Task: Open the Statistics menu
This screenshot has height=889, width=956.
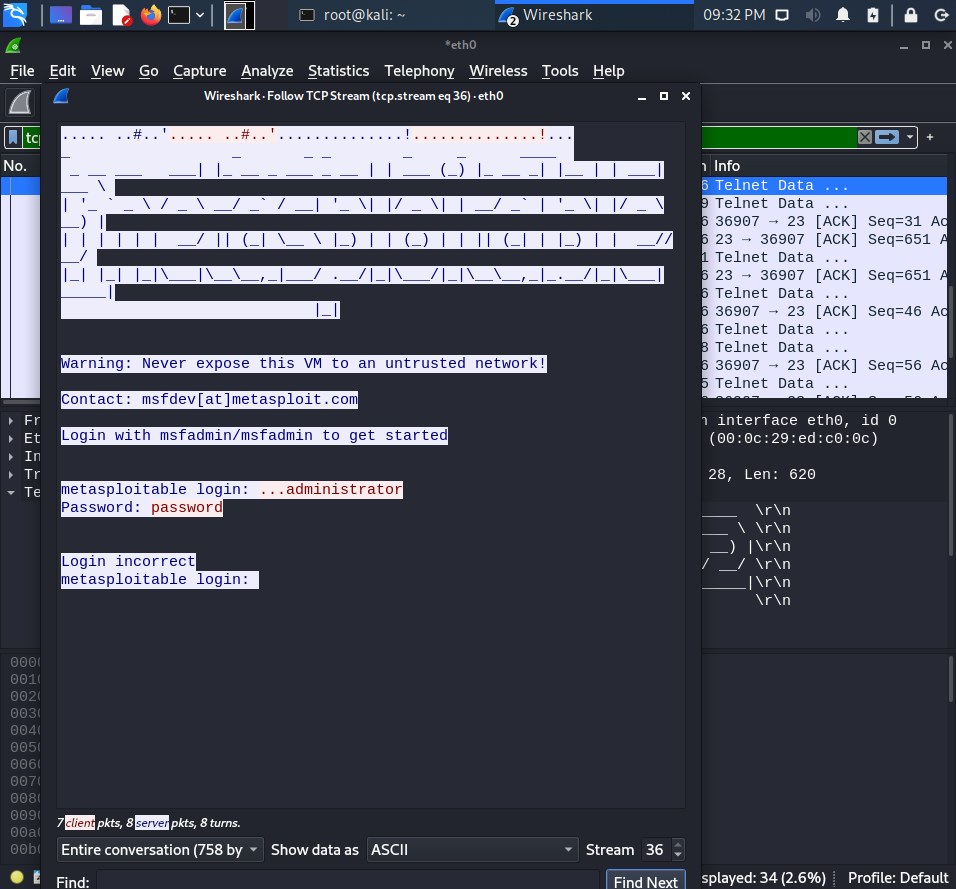Action: click(x=338, y=71)
